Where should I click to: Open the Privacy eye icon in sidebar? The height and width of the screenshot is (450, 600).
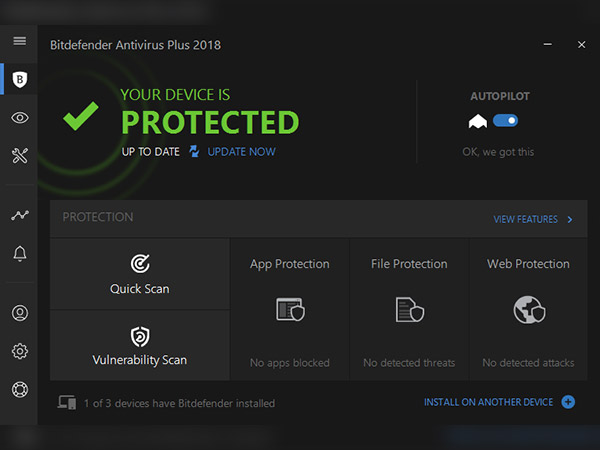click(19, 118)
